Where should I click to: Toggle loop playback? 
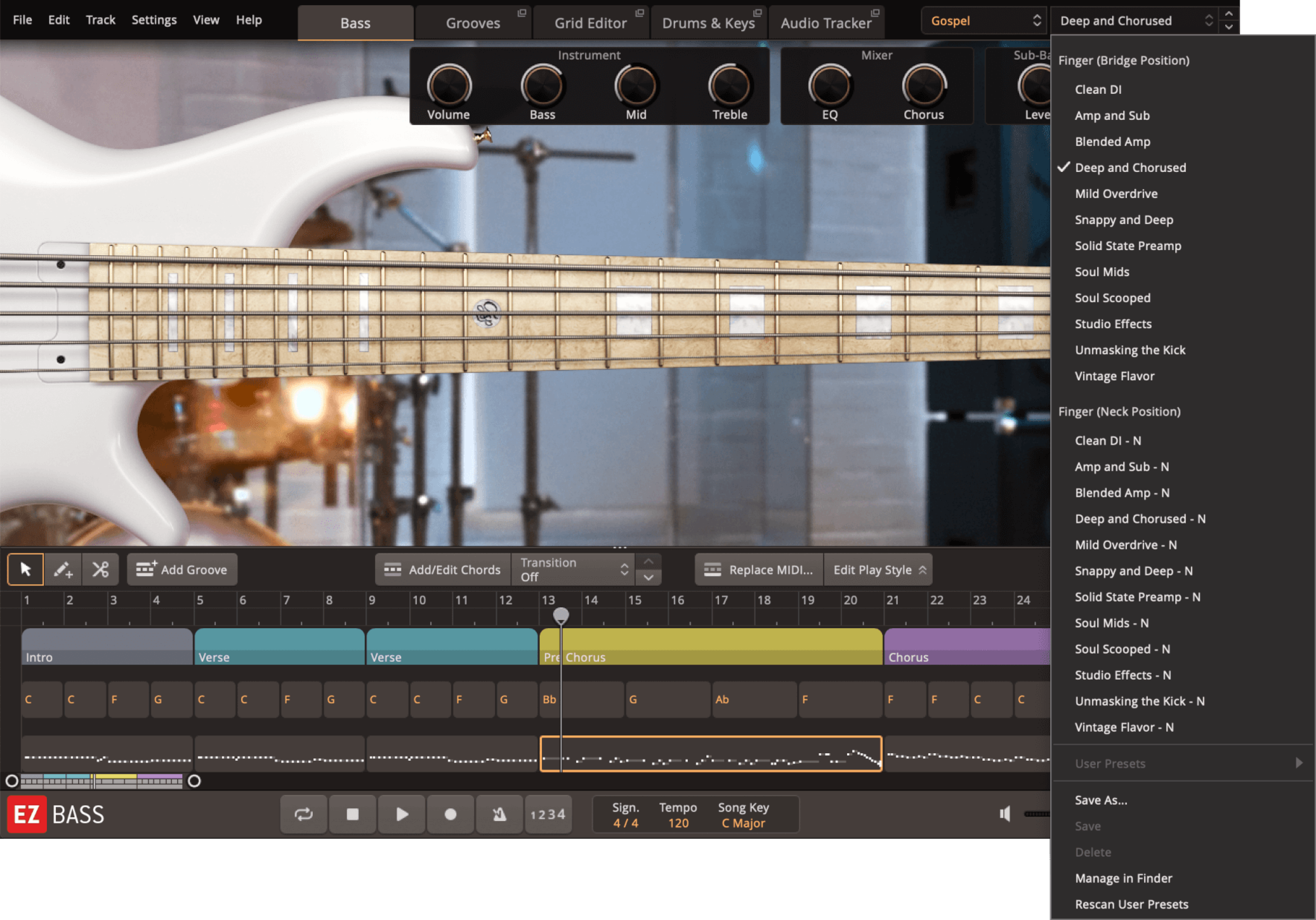(x=303, y=814)
